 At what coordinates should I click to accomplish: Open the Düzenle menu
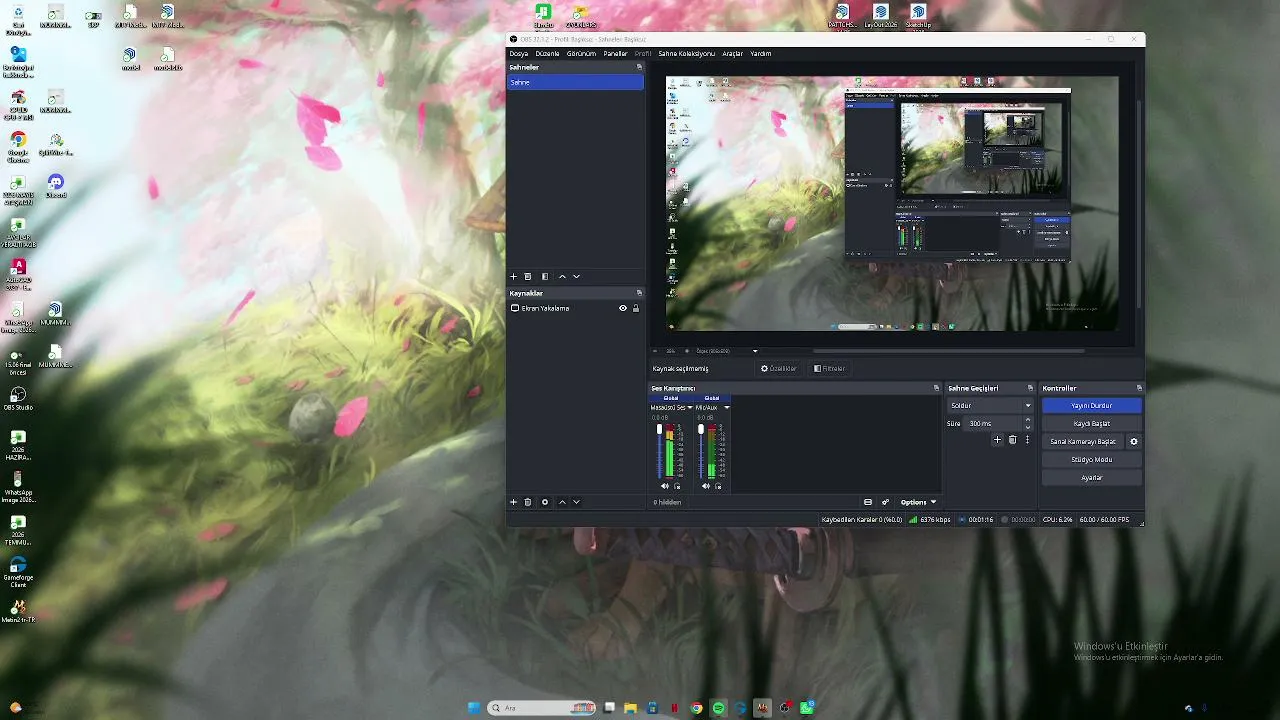[x=547, y=53]
